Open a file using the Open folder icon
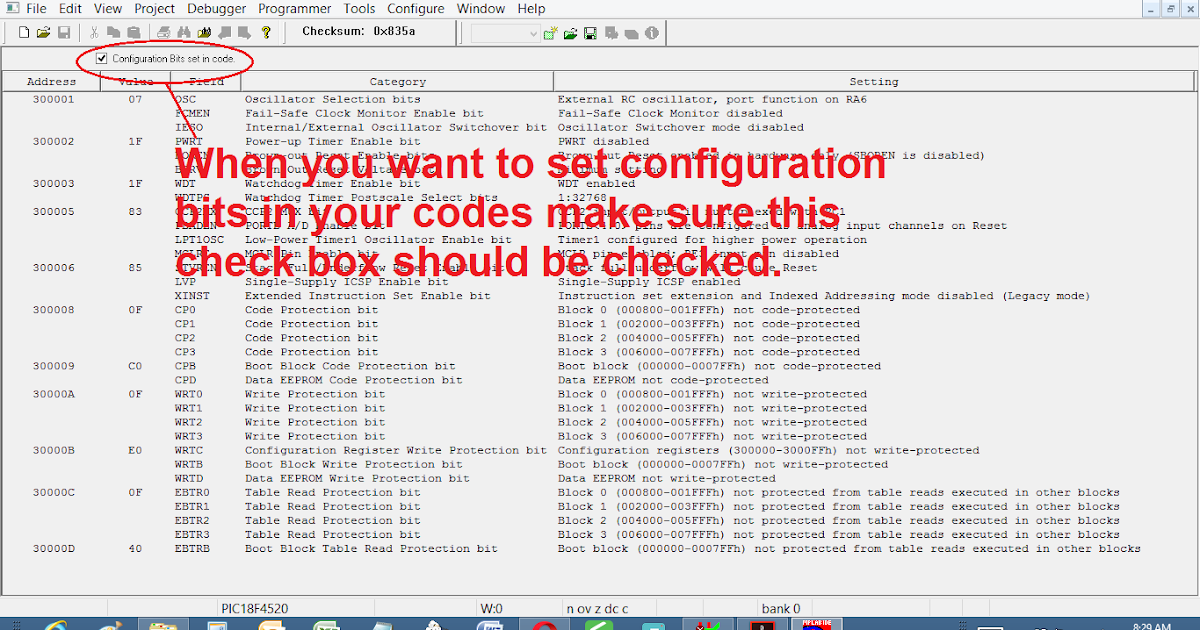 click(x=44, y=32)
